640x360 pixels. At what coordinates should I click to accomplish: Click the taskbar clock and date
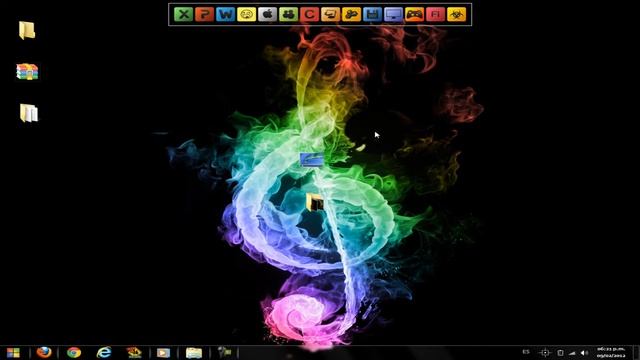point(611,352)
